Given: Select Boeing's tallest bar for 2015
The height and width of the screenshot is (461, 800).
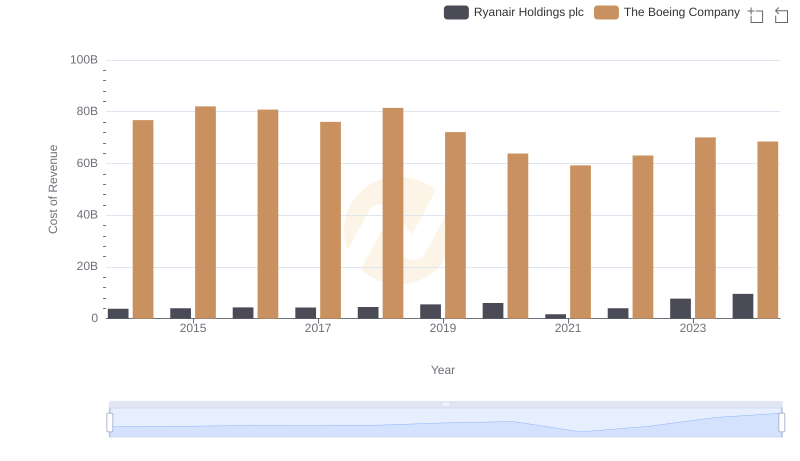Looking at the screenshot, I should tap(205, 212).
